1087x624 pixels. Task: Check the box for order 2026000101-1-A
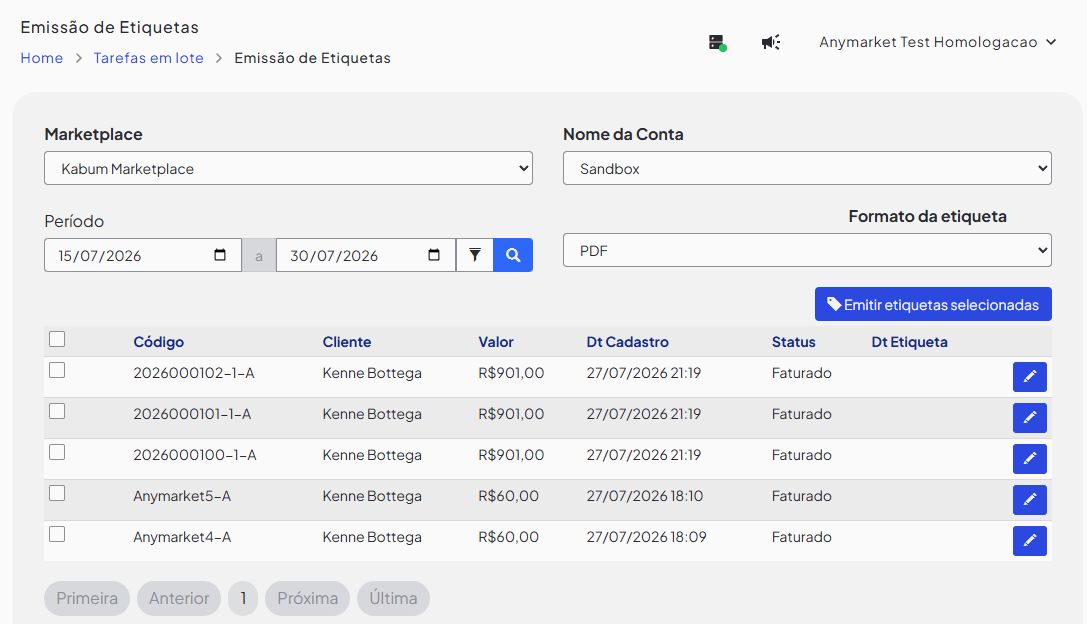coord(58,411)
